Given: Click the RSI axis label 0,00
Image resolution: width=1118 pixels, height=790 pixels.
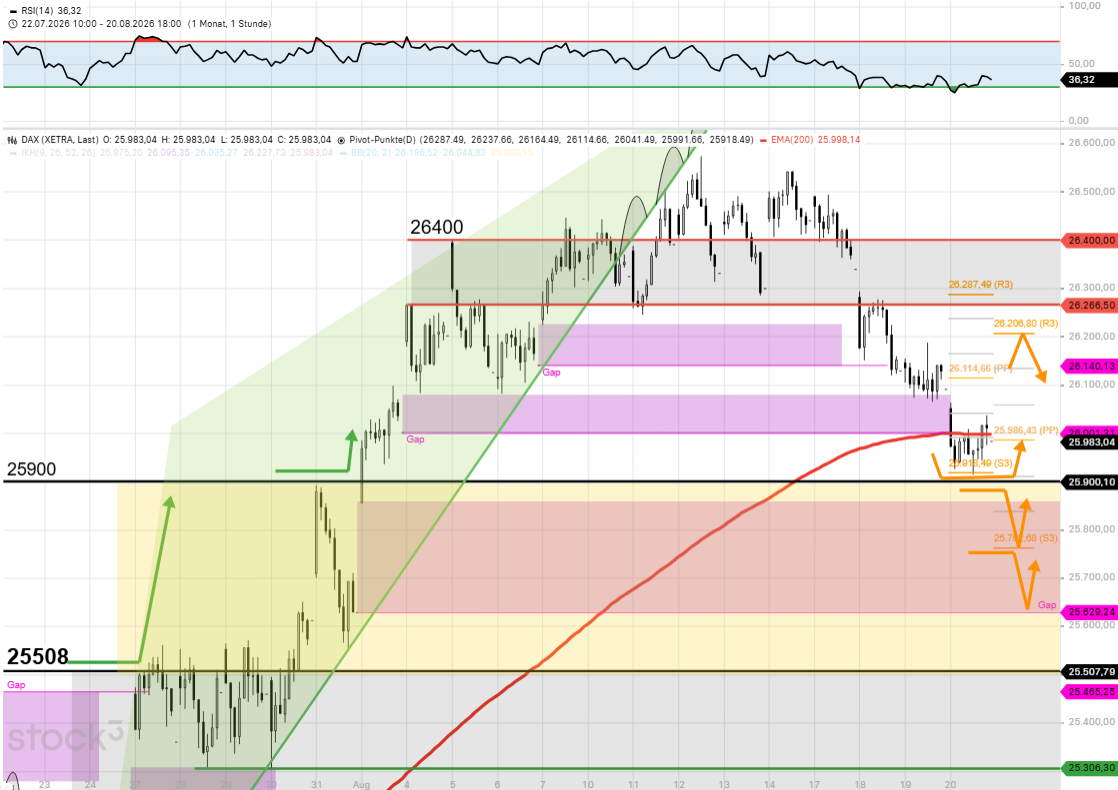Looking at the screenshot, I should [x=1079, y=120].
